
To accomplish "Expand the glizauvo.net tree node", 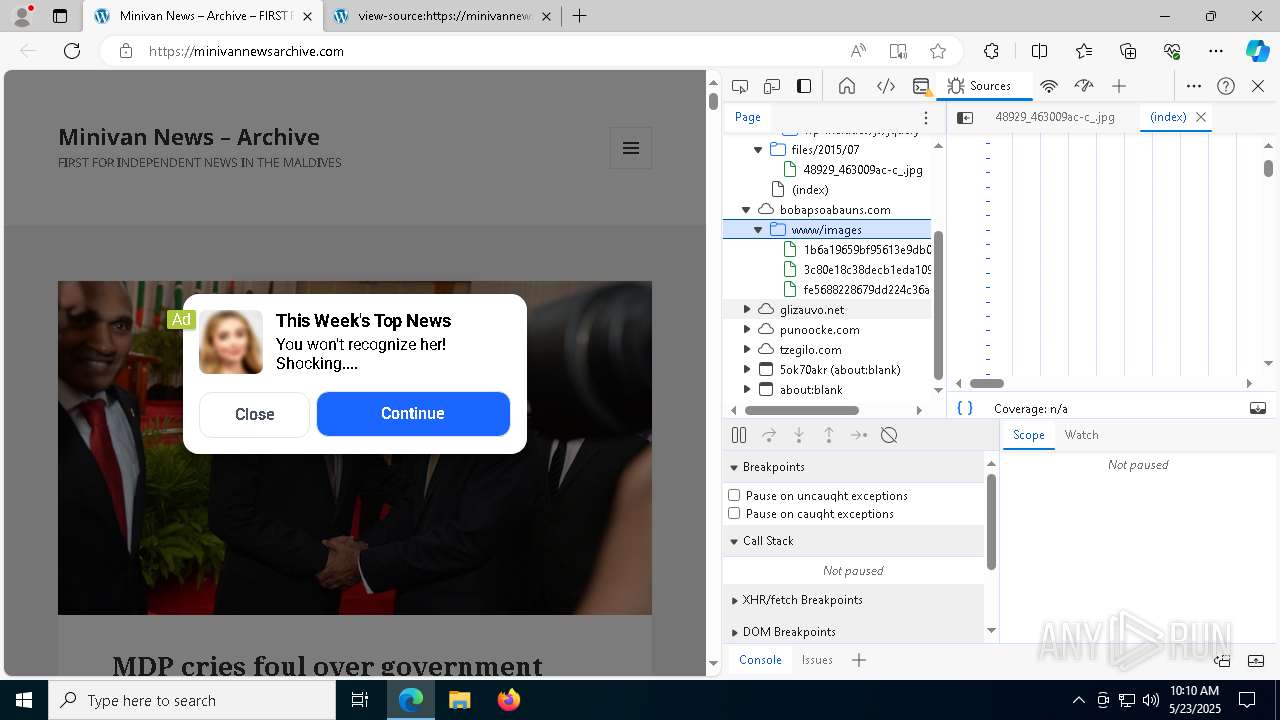I will [x=747, y=310].
